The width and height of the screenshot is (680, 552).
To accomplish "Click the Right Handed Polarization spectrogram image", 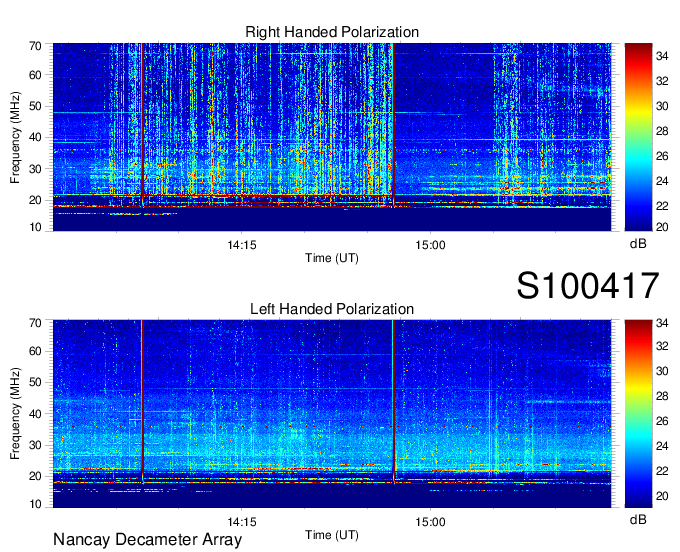I will coord(332,137).
